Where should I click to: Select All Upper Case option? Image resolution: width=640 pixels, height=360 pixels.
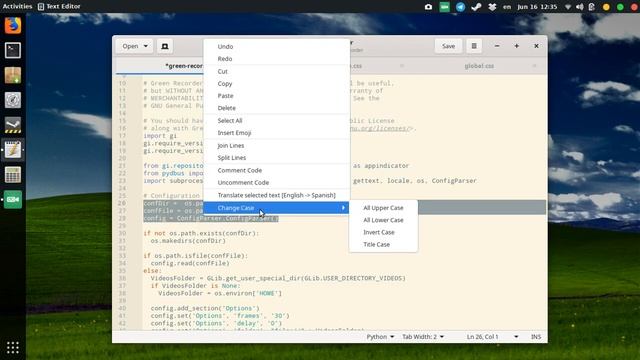(x=383, y=208)
